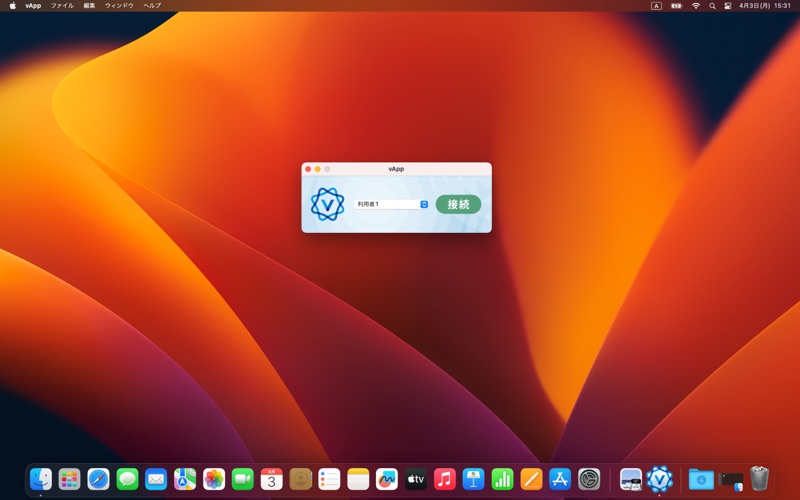800x500 pixels.
Task: Click the input source A icon
Action: (656, 6)
